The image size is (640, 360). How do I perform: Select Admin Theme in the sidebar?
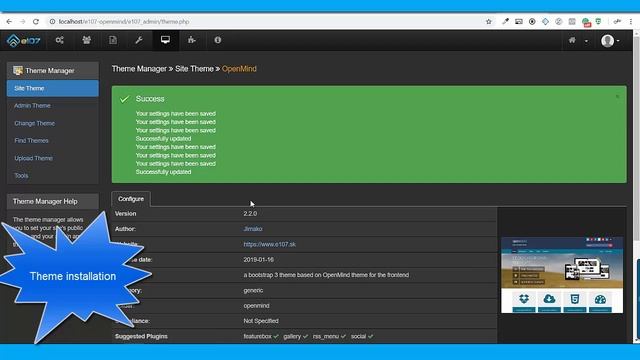[32, 106]
